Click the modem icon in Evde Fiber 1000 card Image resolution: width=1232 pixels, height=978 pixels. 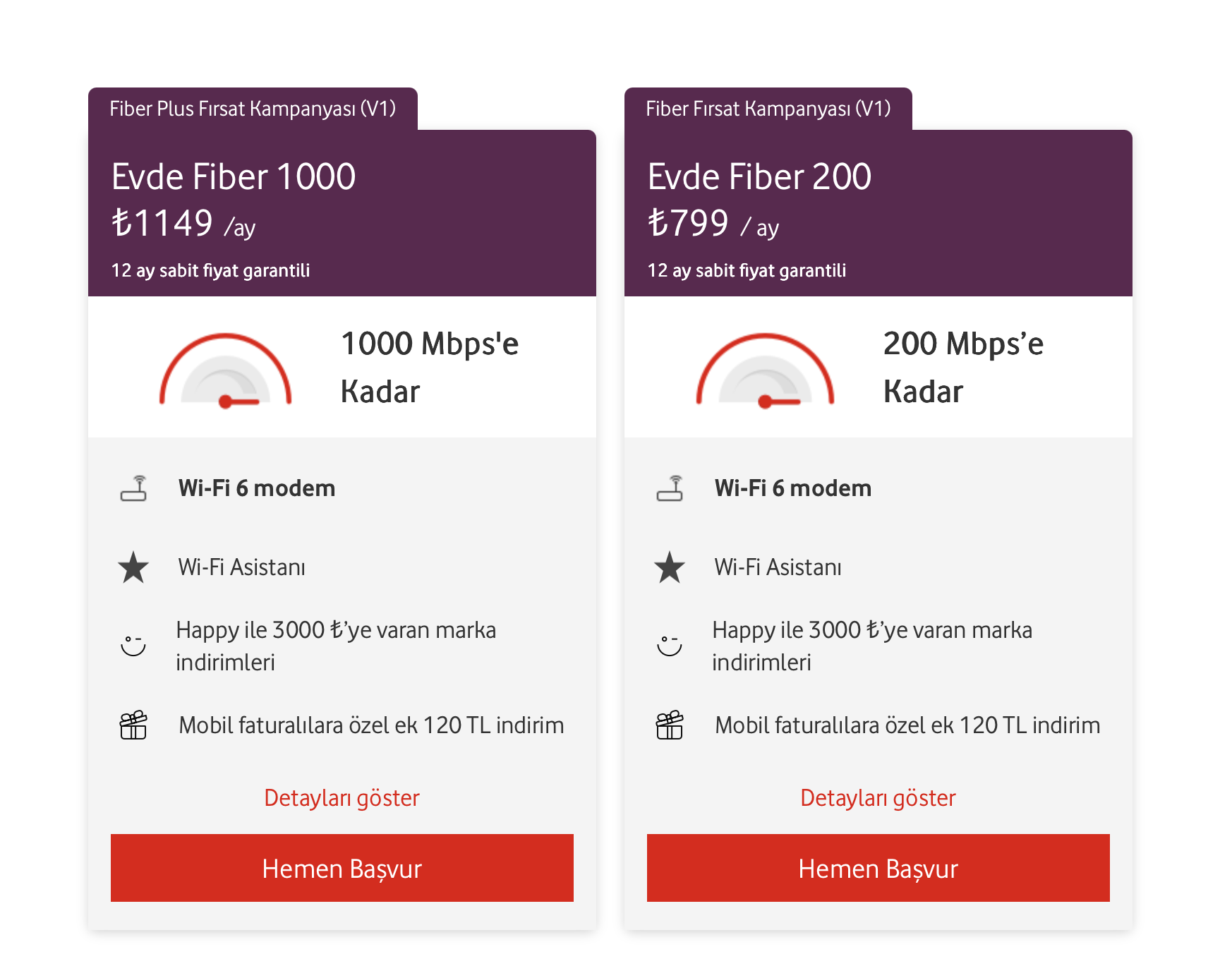click(x=133, y=488)
